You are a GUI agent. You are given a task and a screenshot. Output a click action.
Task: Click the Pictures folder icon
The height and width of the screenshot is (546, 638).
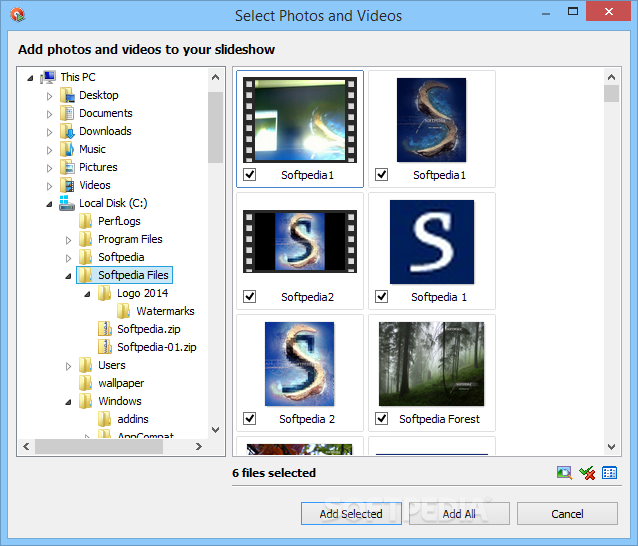tap(68, 167)
